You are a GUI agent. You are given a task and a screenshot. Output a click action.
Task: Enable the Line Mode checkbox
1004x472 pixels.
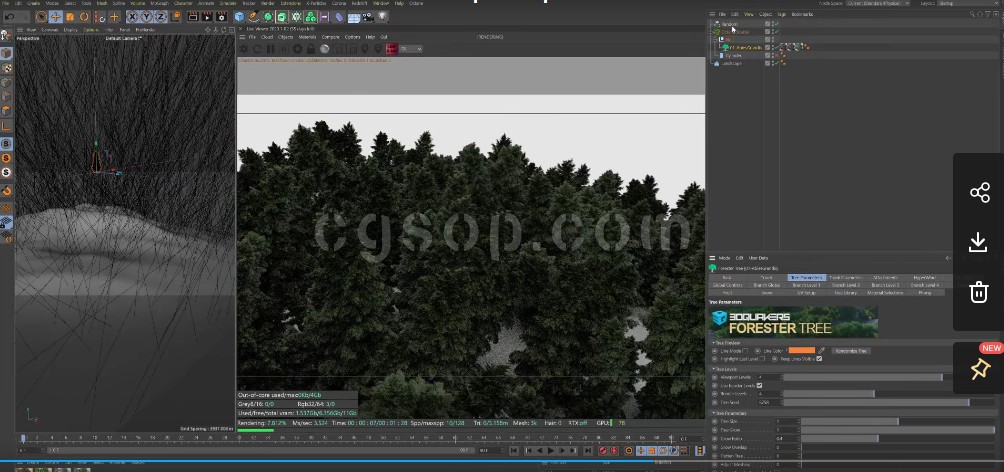pos(746,351)
